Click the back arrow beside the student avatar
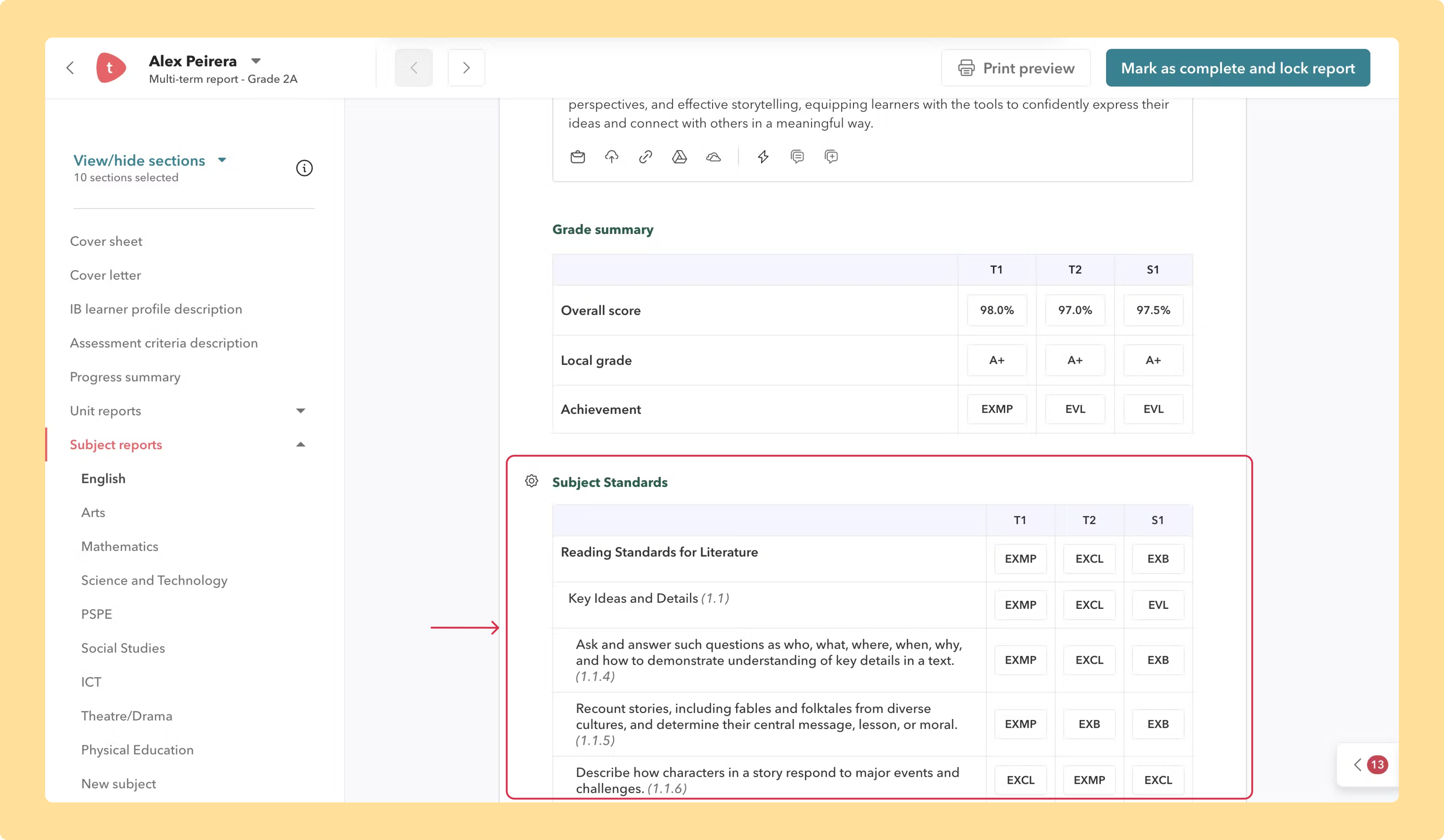 [70, 68]
